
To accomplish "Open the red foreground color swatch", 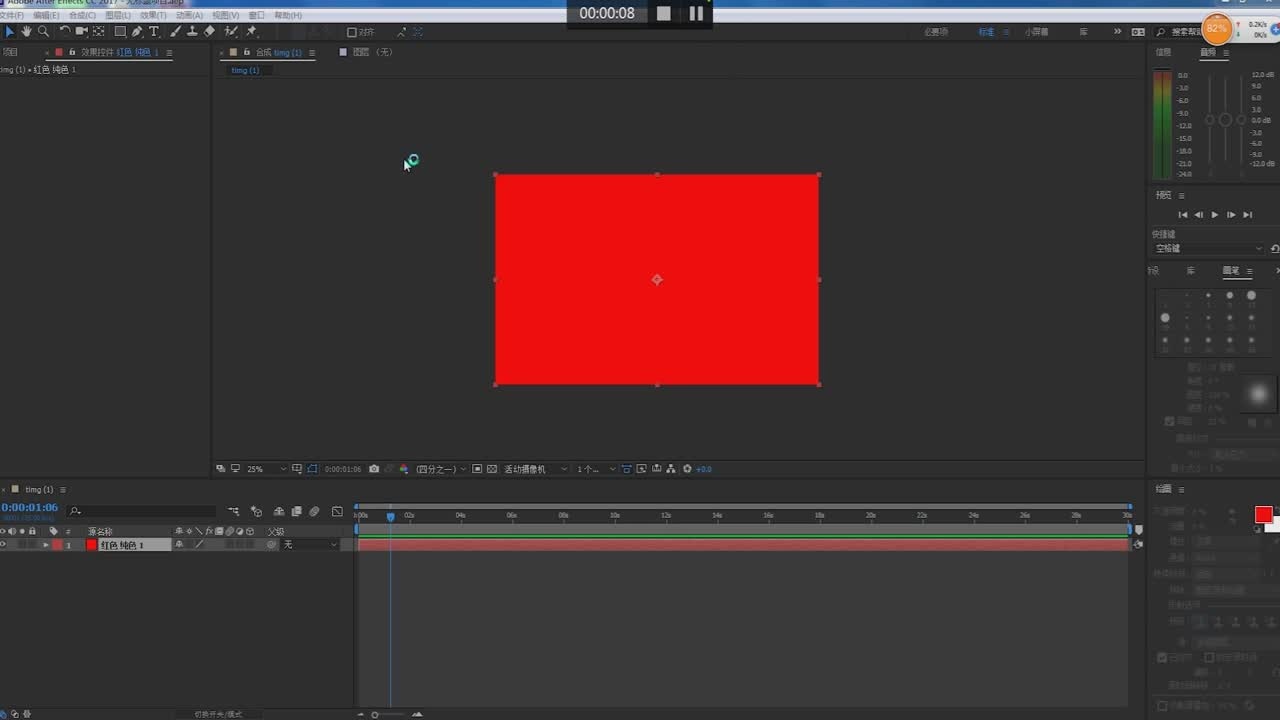I will click(x=1263, y=514).
